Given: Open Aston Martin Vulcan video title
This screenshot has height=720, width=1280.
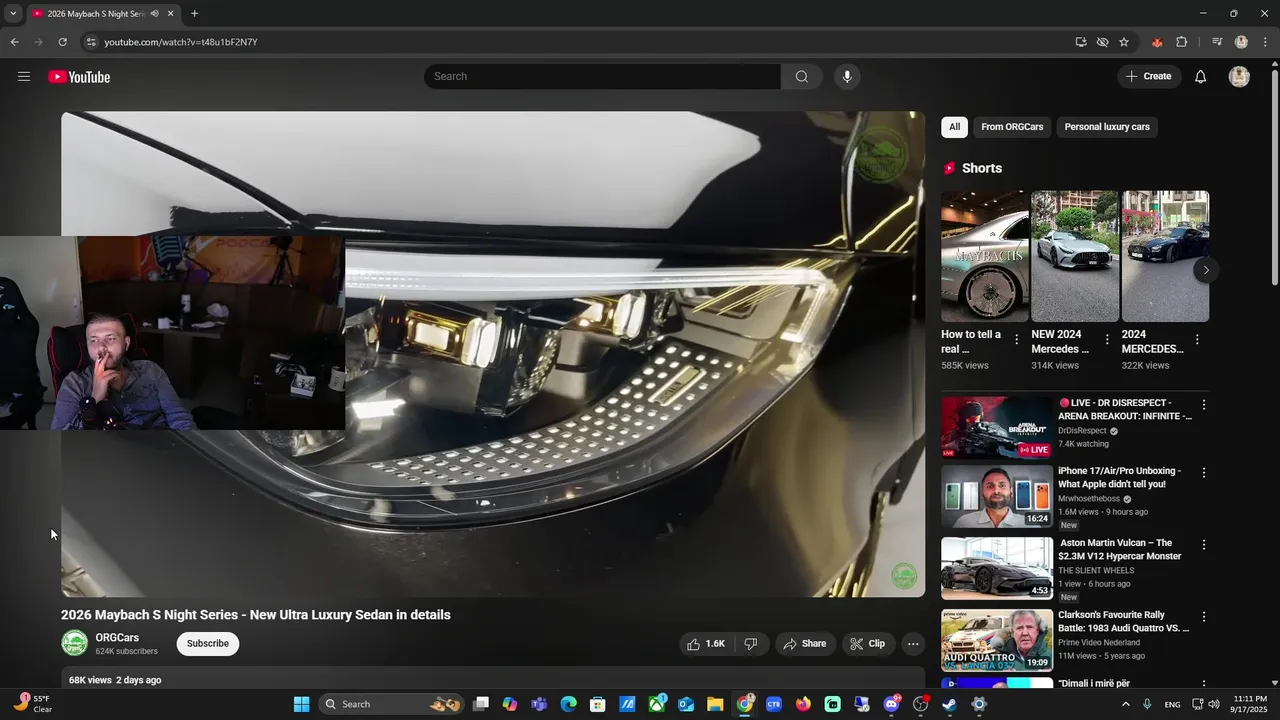Looking at the screenshot, I should (x=1120, y=549).
